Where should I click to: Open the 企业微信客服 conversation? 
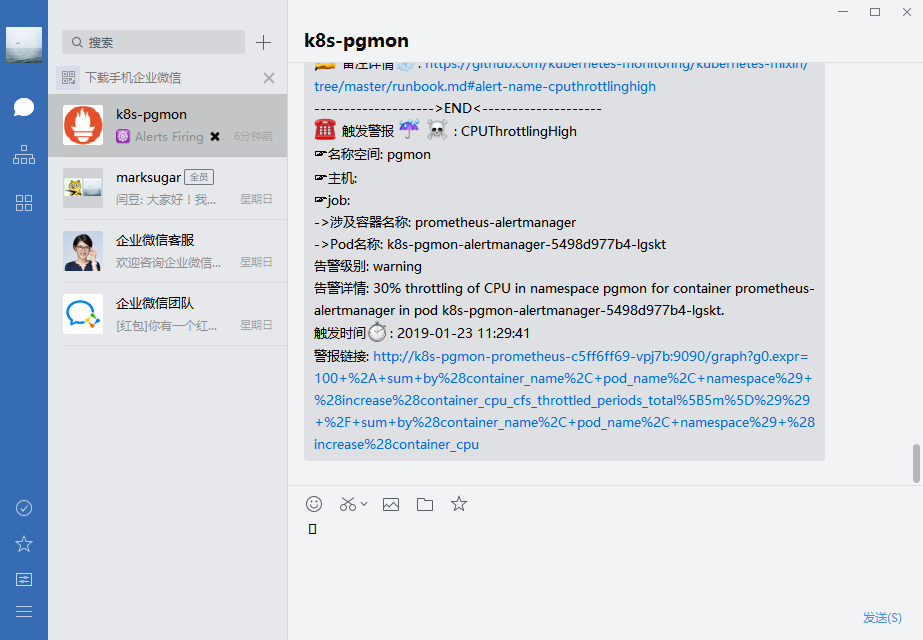coord(168,251)
